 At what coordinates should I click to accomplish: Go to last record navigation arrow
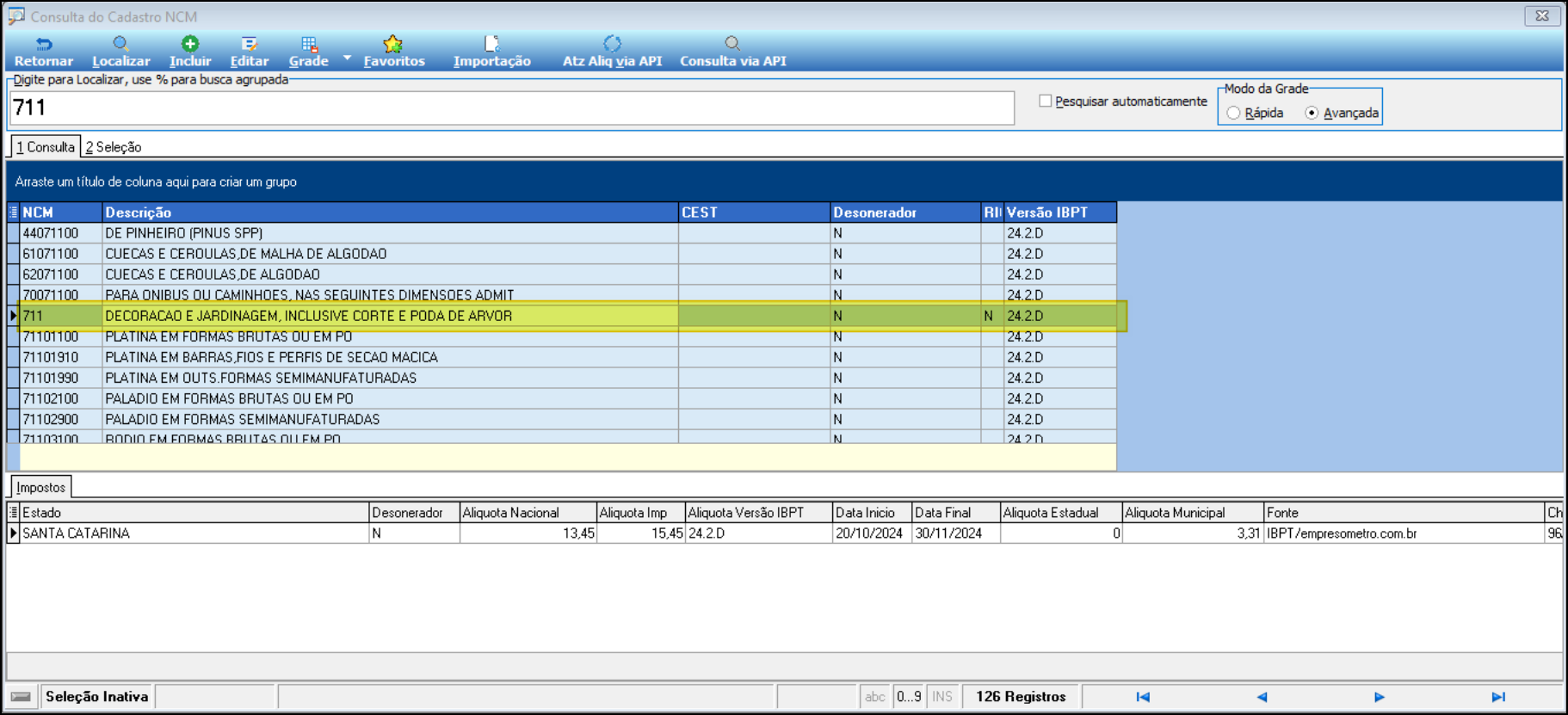[1498, 697]
